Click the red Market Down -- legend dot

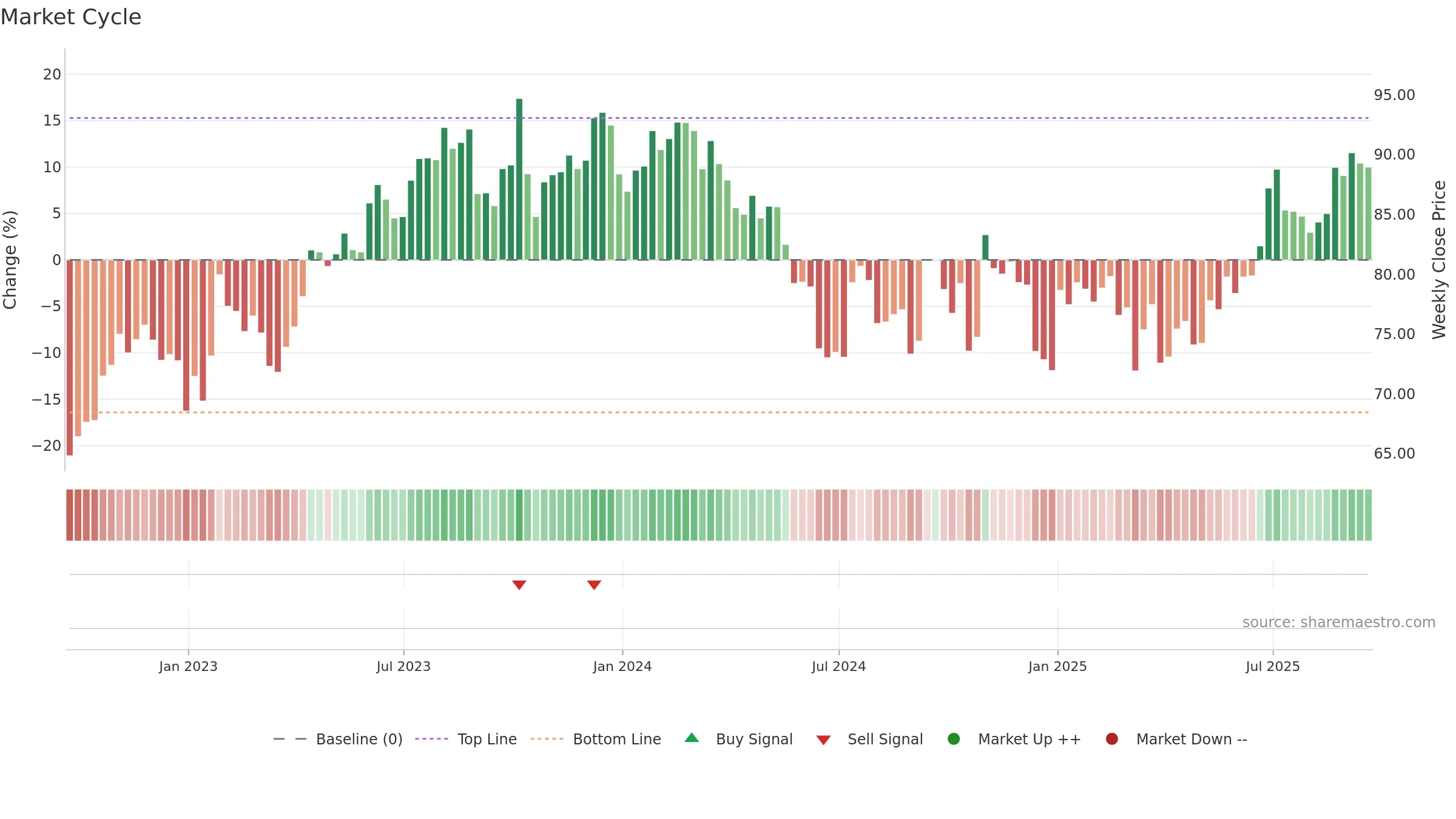(x=1112, y=739)
